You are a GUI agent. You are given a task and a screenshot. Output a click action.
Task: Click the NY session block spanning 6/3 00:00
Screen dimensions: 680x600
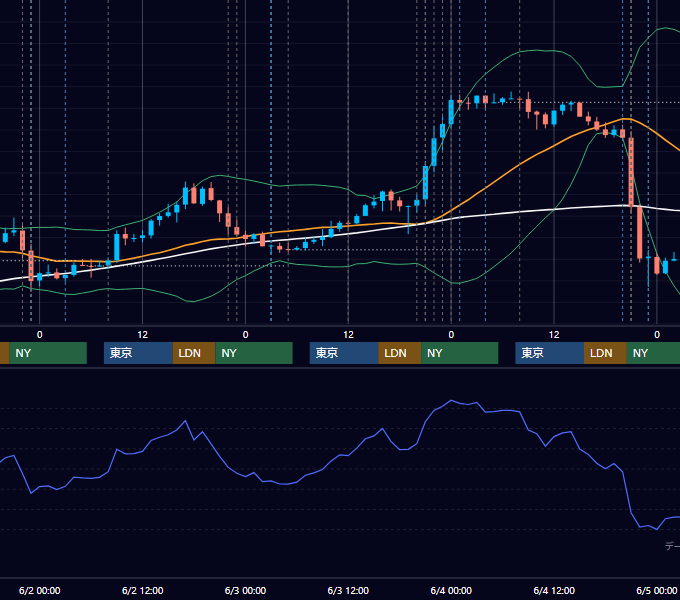[254, 353]
